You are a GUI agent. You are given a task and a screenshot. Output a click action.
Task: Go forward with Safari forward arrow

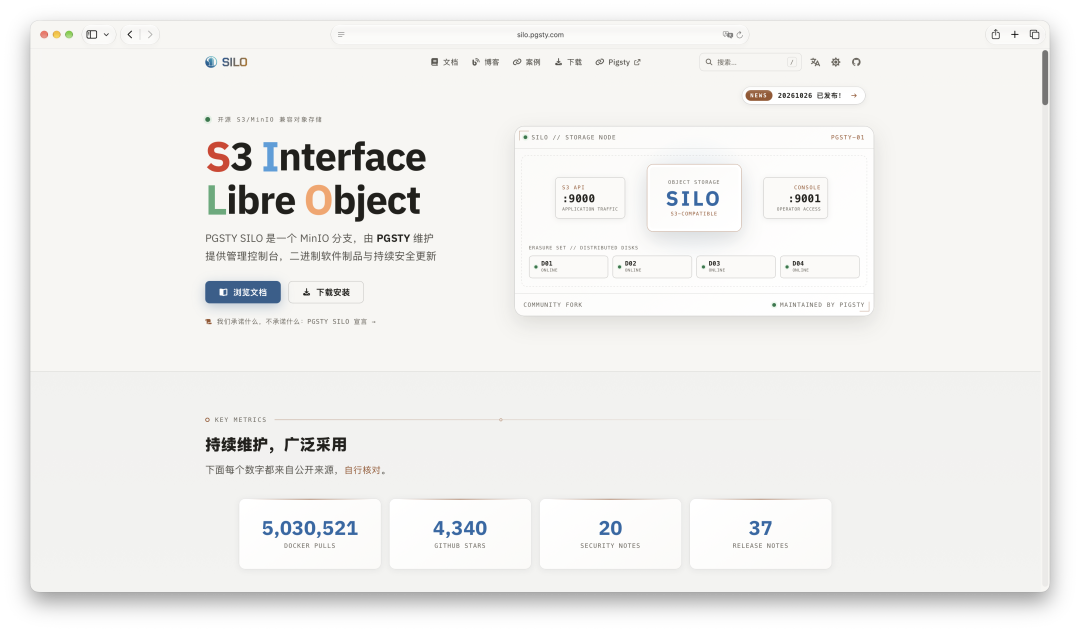pos(149,34)
